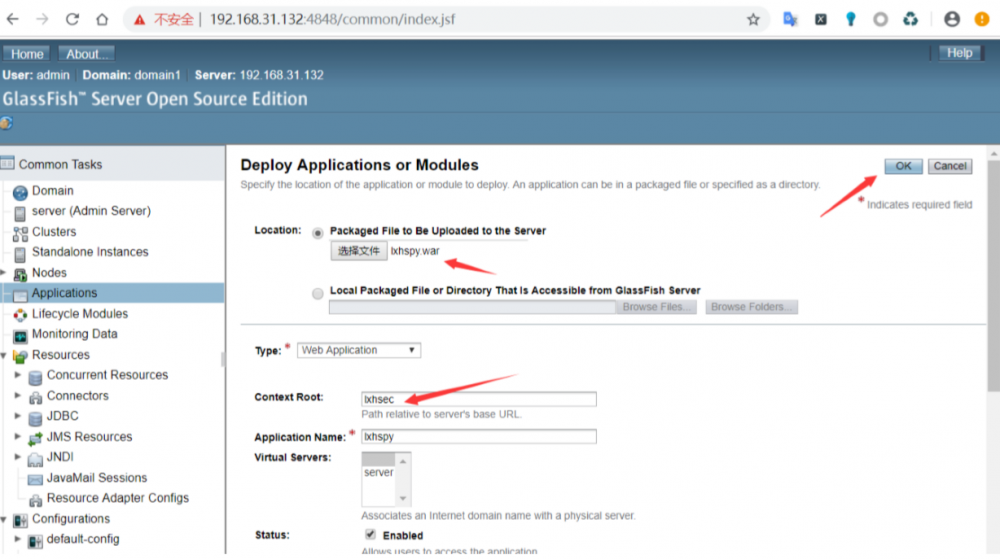Image resolution: width=1000 pixels, height=559 pixels.
Task: Expand the Connectors node
Action: (18, 395)
